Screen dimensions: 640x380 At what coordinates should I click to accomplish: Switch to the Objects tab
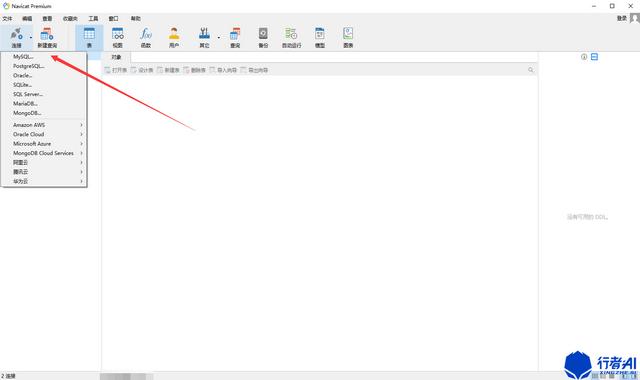coord(116,57)
